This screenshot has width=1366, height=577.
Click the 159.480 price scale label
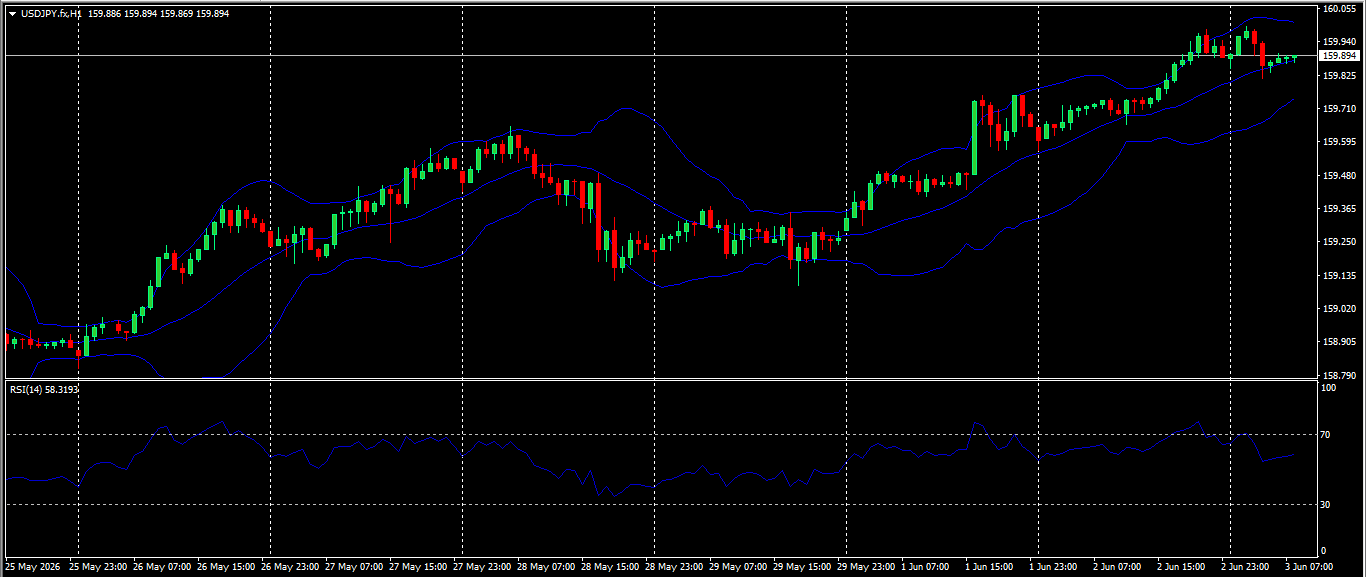1338,175
